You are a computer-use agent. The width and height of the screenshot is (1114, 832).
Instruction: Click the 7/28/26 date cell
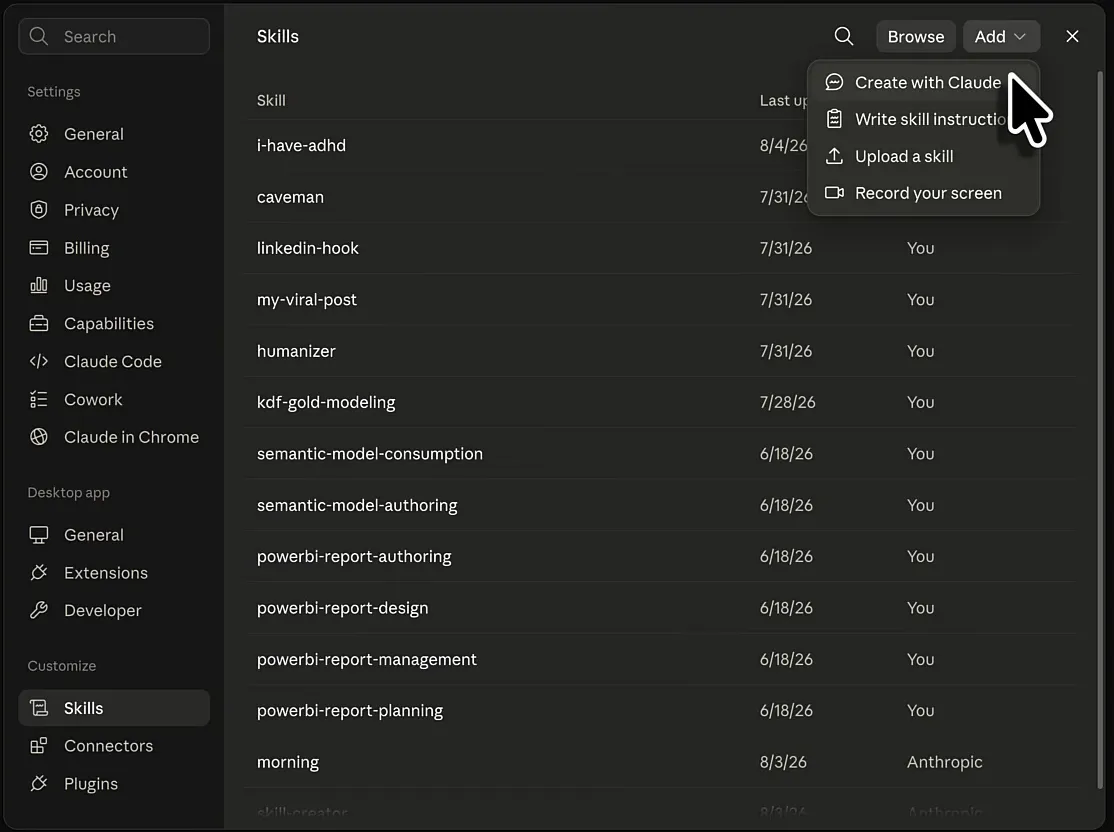pyautogui.click(x=787, y=402)
